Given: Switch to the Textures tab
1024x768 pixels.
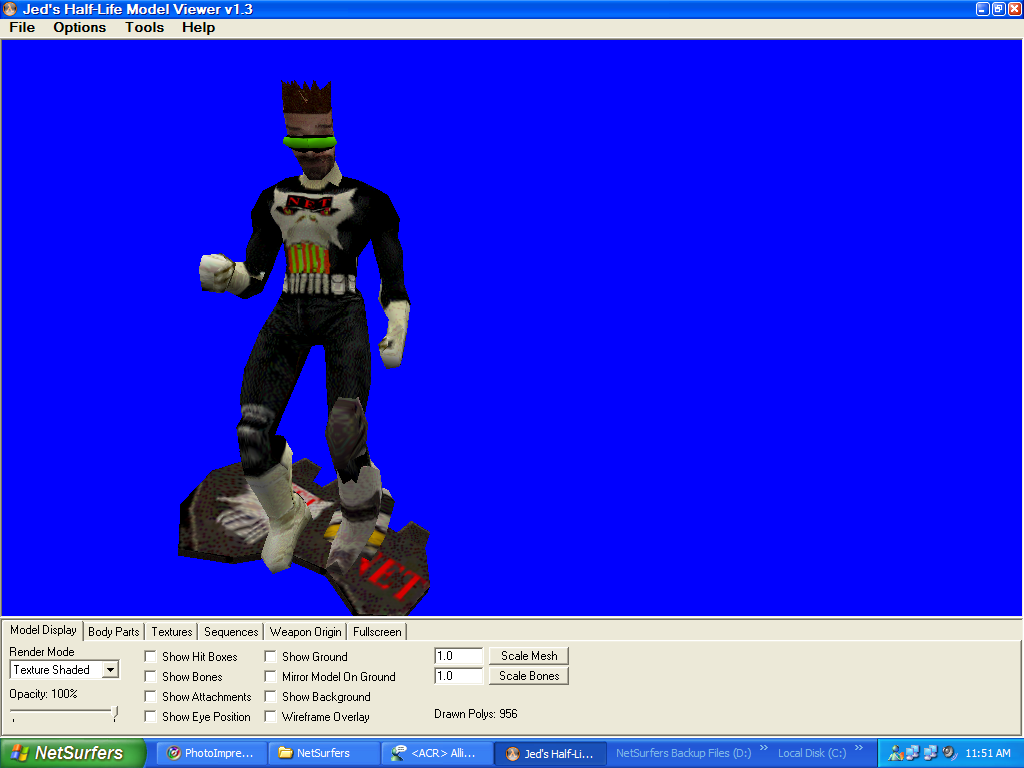Looking at the screenshot, I should tap(172, 632).
